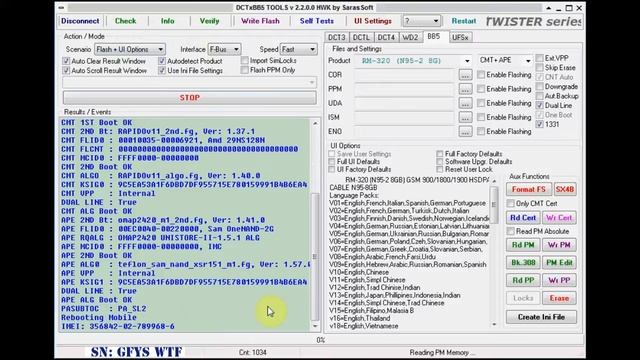Toggle 1331 checkbox
Screen dimensions: 640x360
point(540,124)
